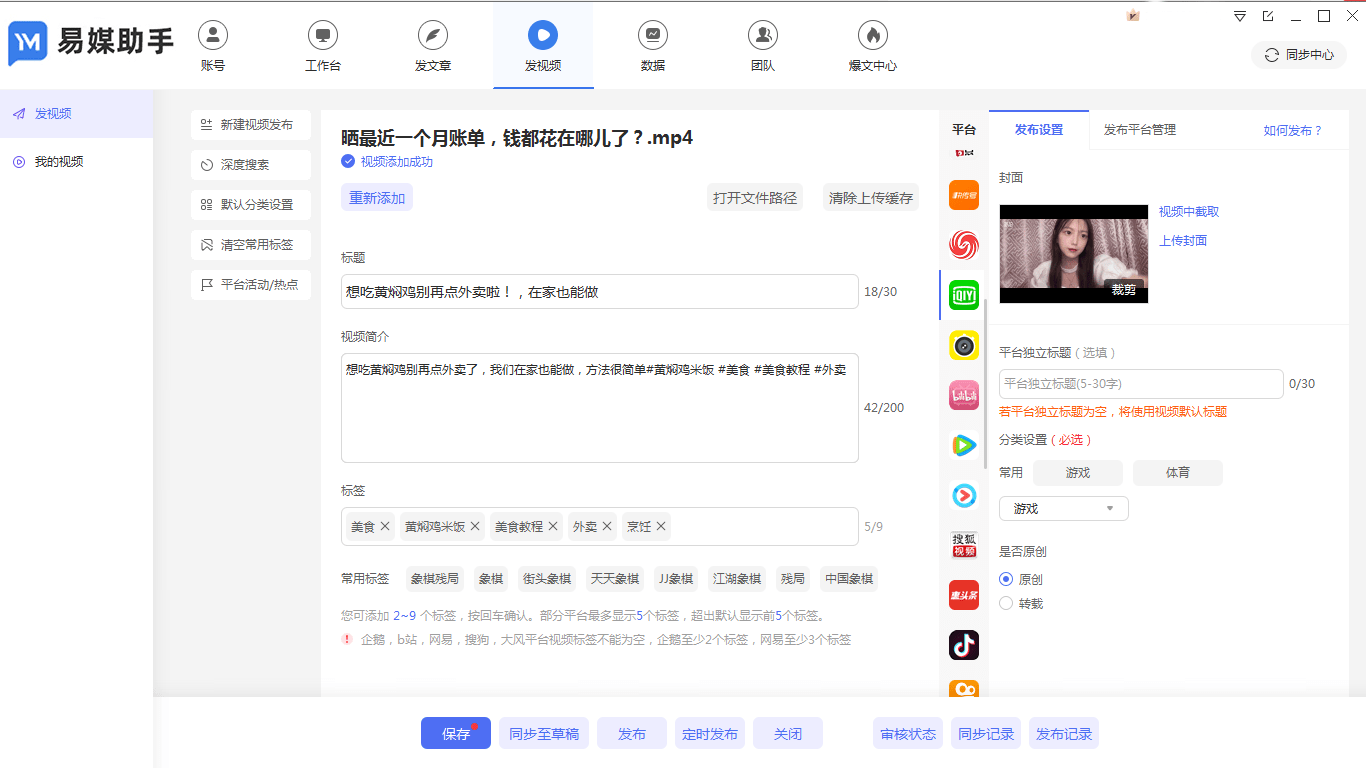Screen dimensions: 1366x768
Task: Select the 转载 repost radio button
Action: pos(1006,602)
